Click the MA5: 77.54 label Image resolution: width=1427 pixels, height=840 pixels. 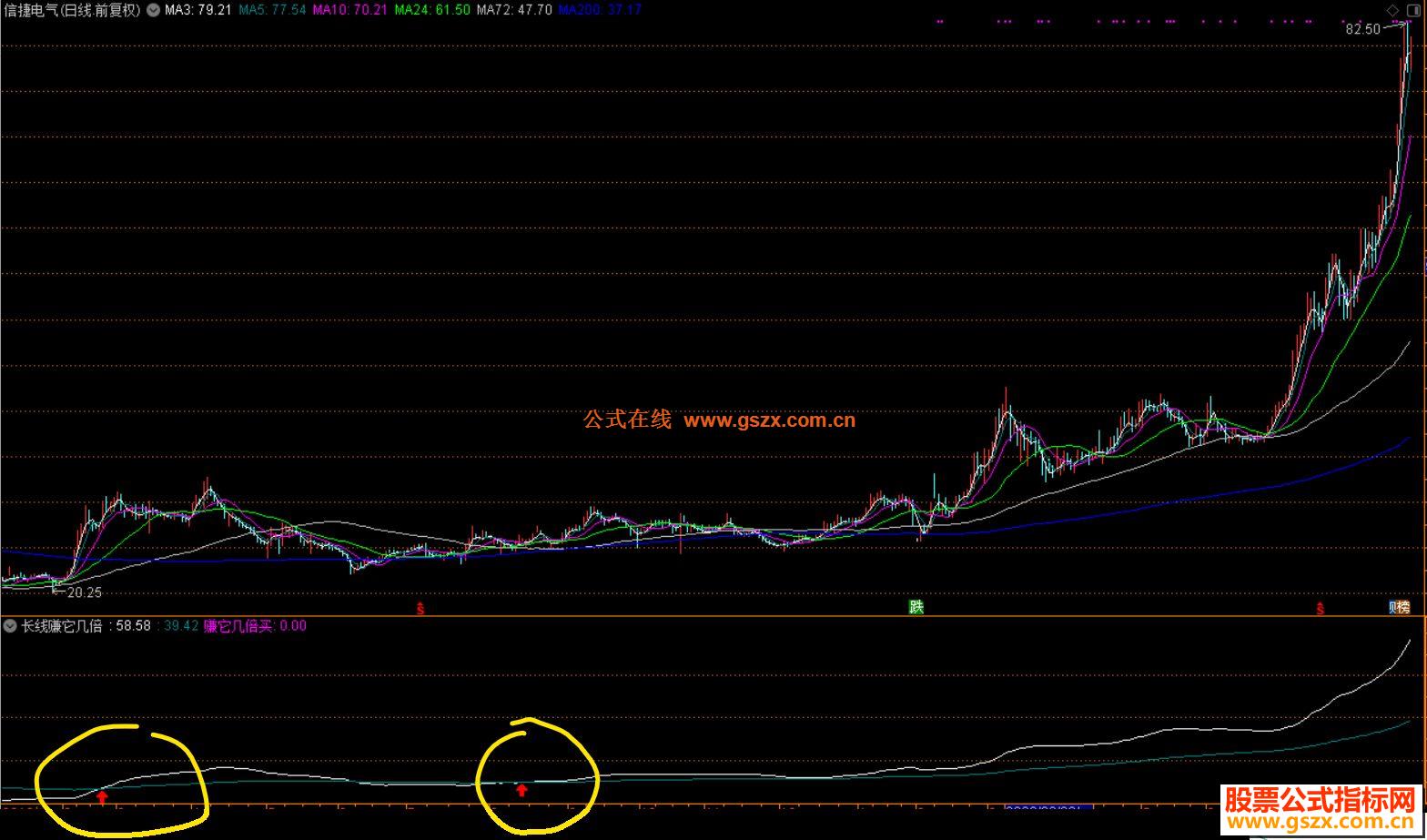click(x=272, y=10)
